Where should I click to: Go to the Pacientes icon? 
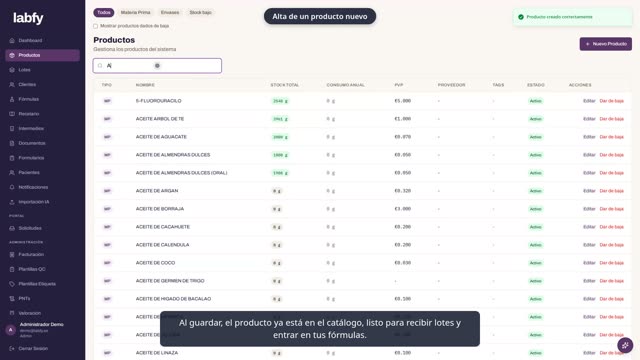coord(12,173)
